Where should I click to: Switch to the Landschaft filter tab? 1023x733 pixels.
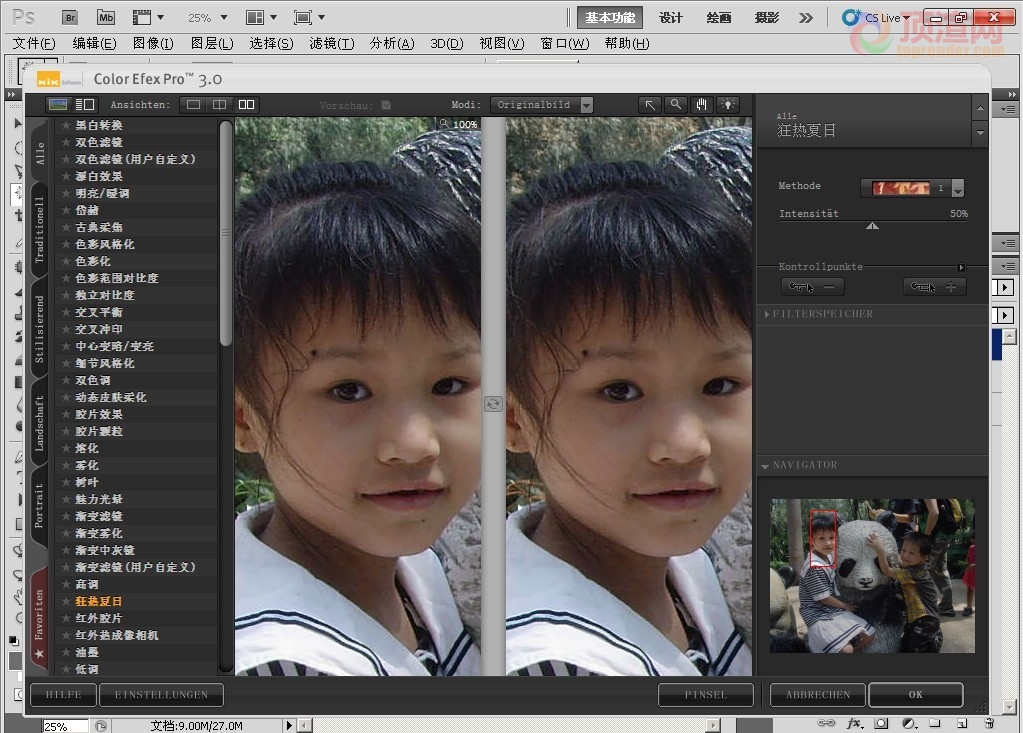pyautogui.click(x=39, y=424)
